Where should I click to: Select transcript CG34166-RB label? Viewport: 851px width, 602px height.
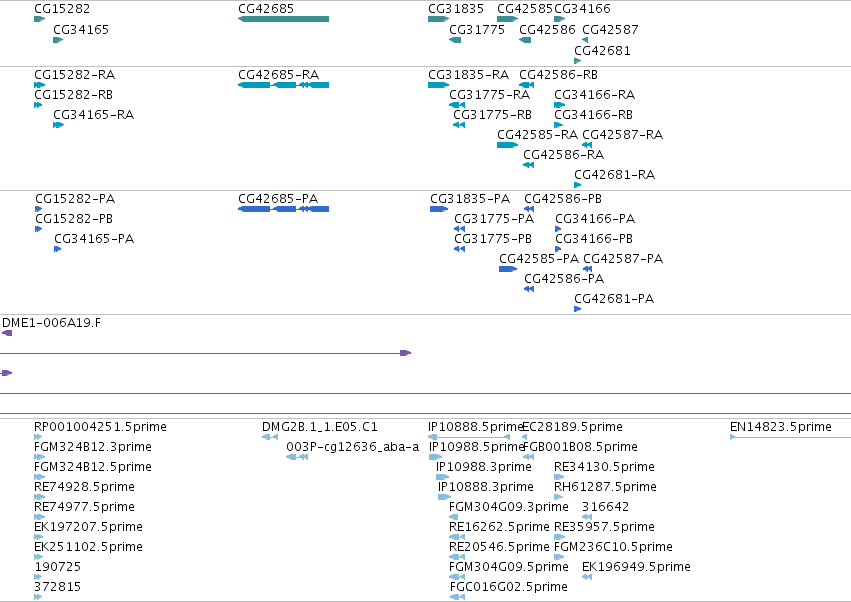pos(593,115)
